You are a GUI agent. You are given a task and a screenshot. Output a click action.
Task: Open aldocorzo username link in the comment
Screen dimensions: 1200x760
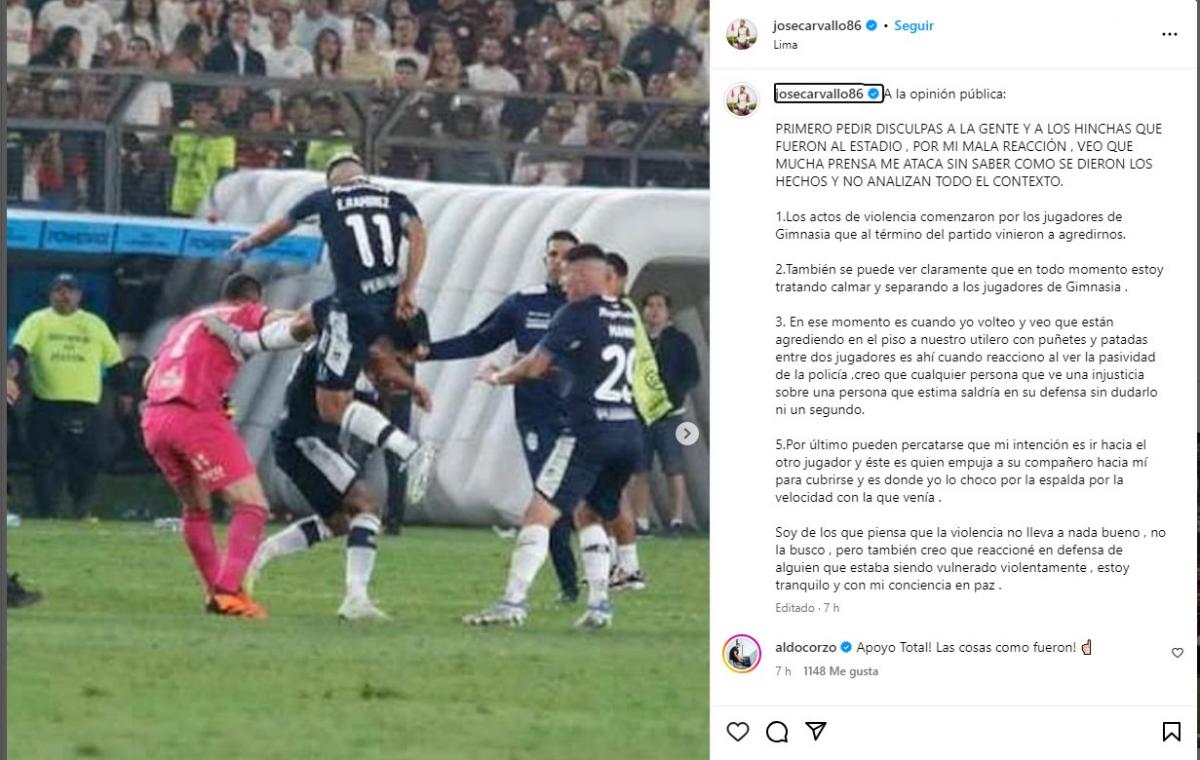click(805, 647)
